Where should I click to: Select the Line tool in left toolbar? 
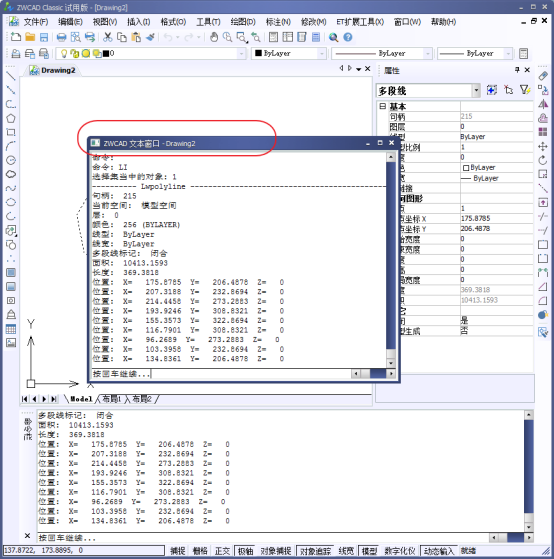(11, 76)
